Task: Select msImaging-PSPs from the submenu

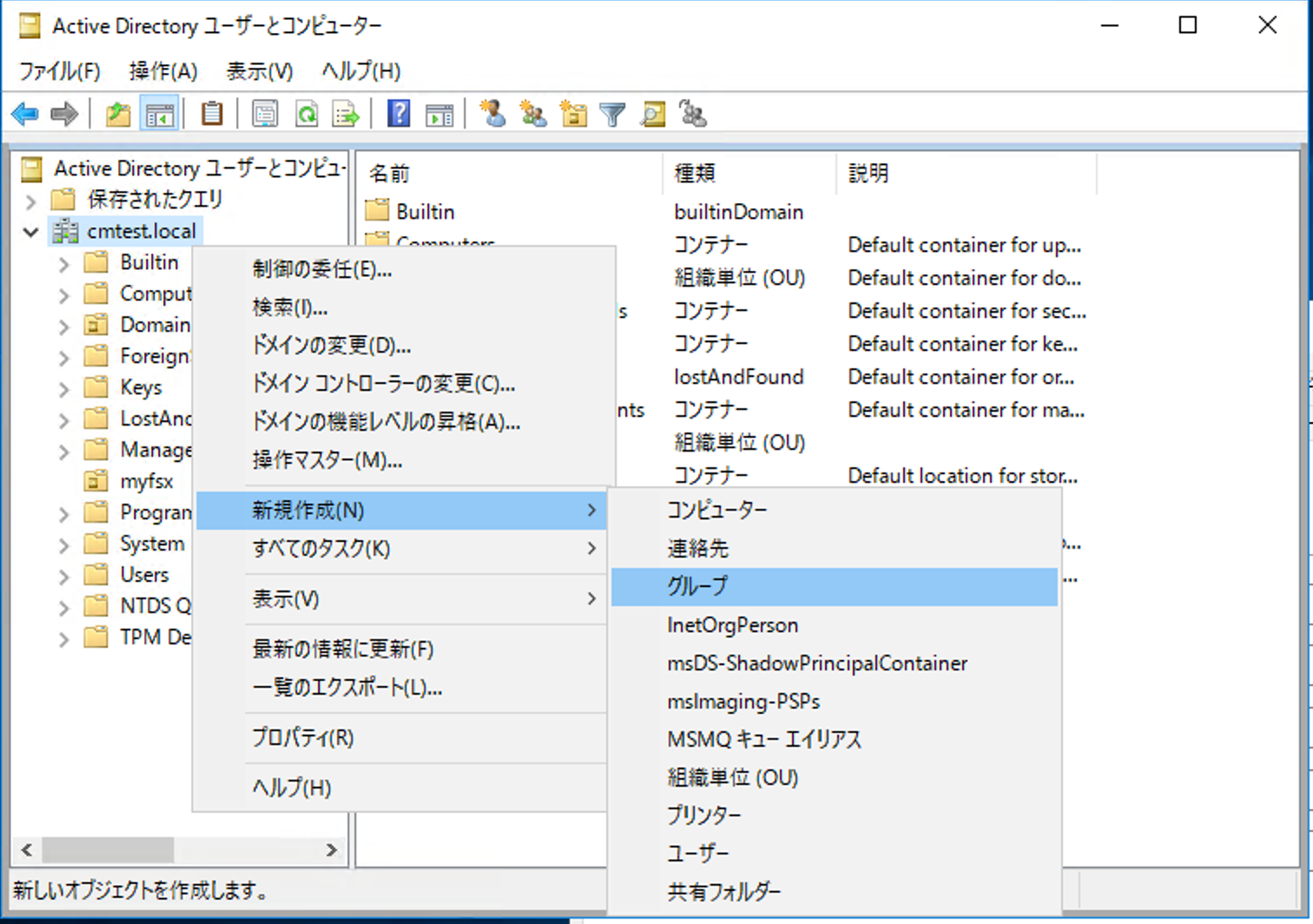Action: point(835,701)
